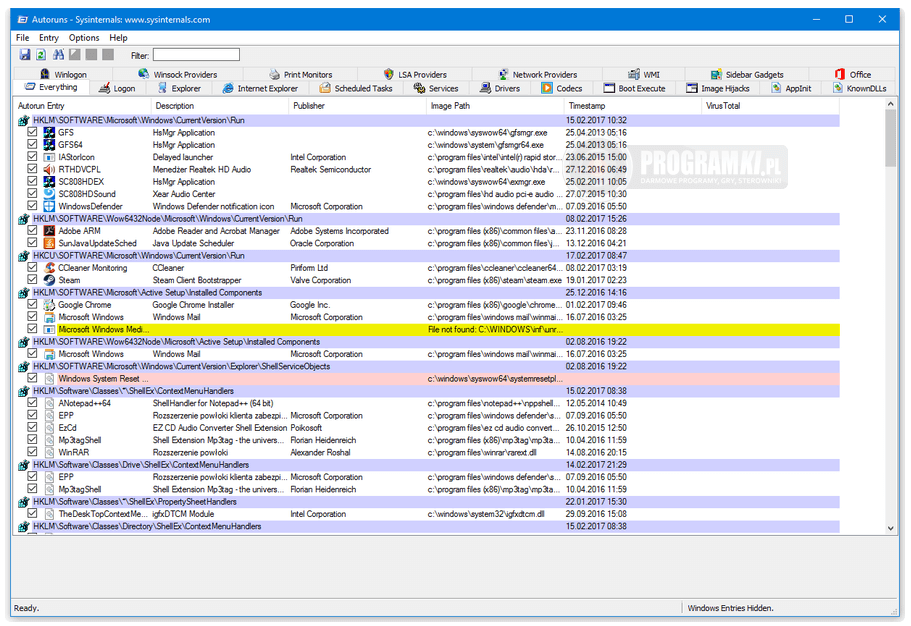The height and width of the screenshot is (626, 911).
Task: Click registry icon for HKCU Run key
Action: click(24, 256)
